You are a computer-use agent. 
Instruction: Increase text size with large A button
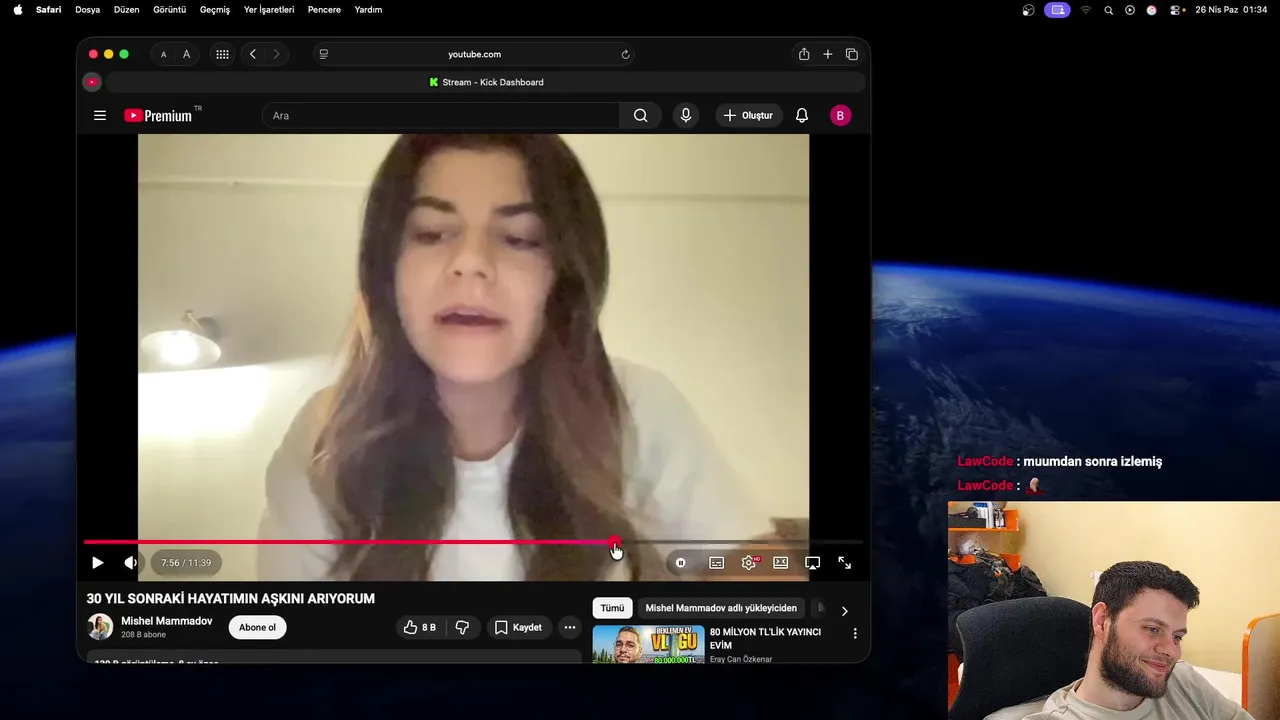pyautogui.click(x=186, y=54)
